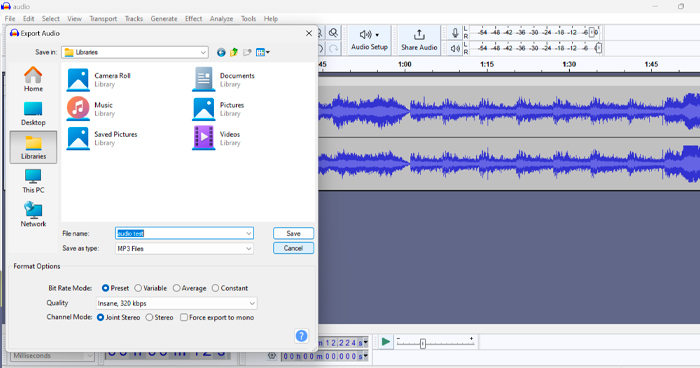Viewport: 700px width, 368px height.
Task: Click Share Audio upload icon
Action: click(419, 35)
